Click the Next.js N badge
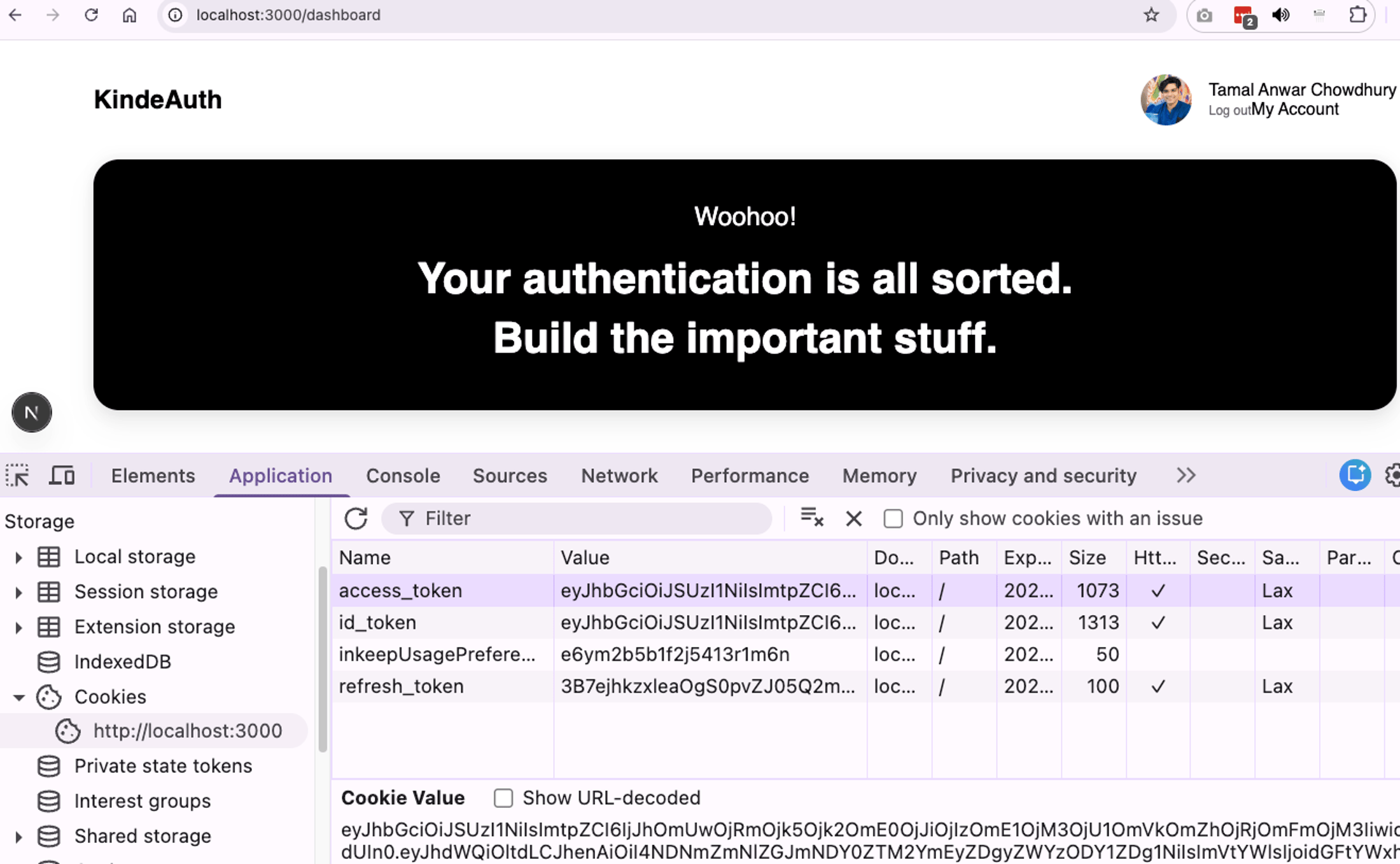This screenshot has height=864, width=1400. (x=31, y=413)
